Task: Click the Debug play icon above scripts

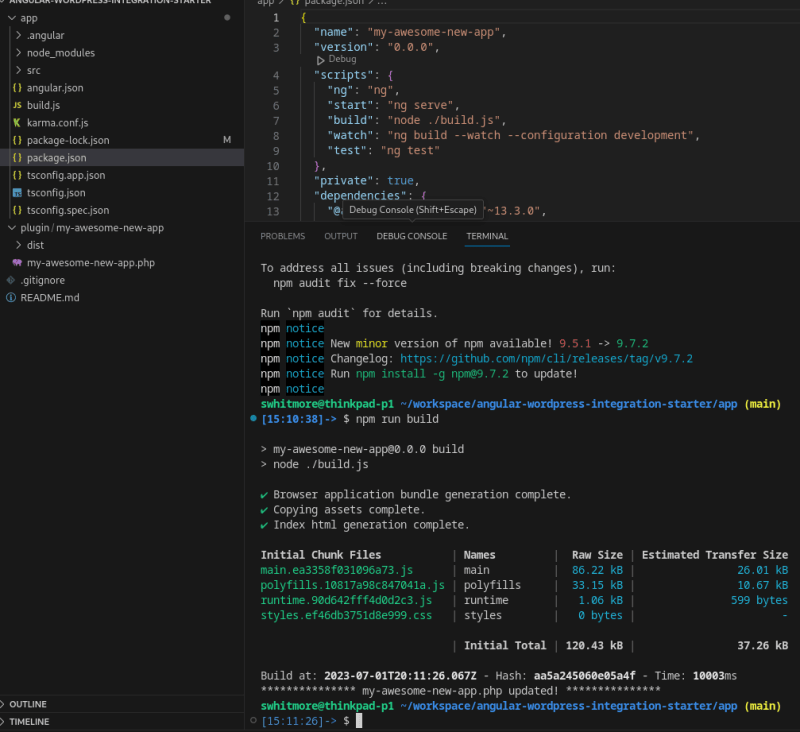Action: click(320, 60)
